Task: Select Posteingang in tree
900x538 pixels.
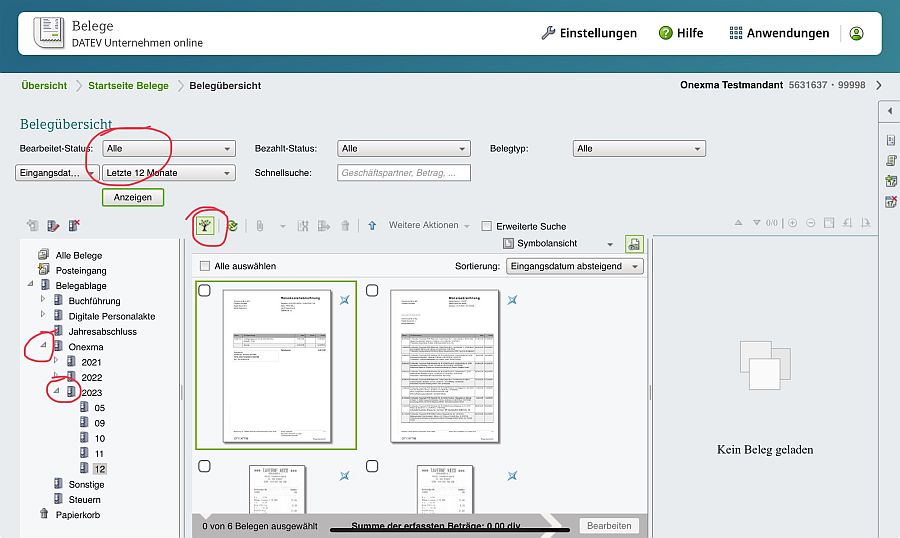Action: [81, 270]
